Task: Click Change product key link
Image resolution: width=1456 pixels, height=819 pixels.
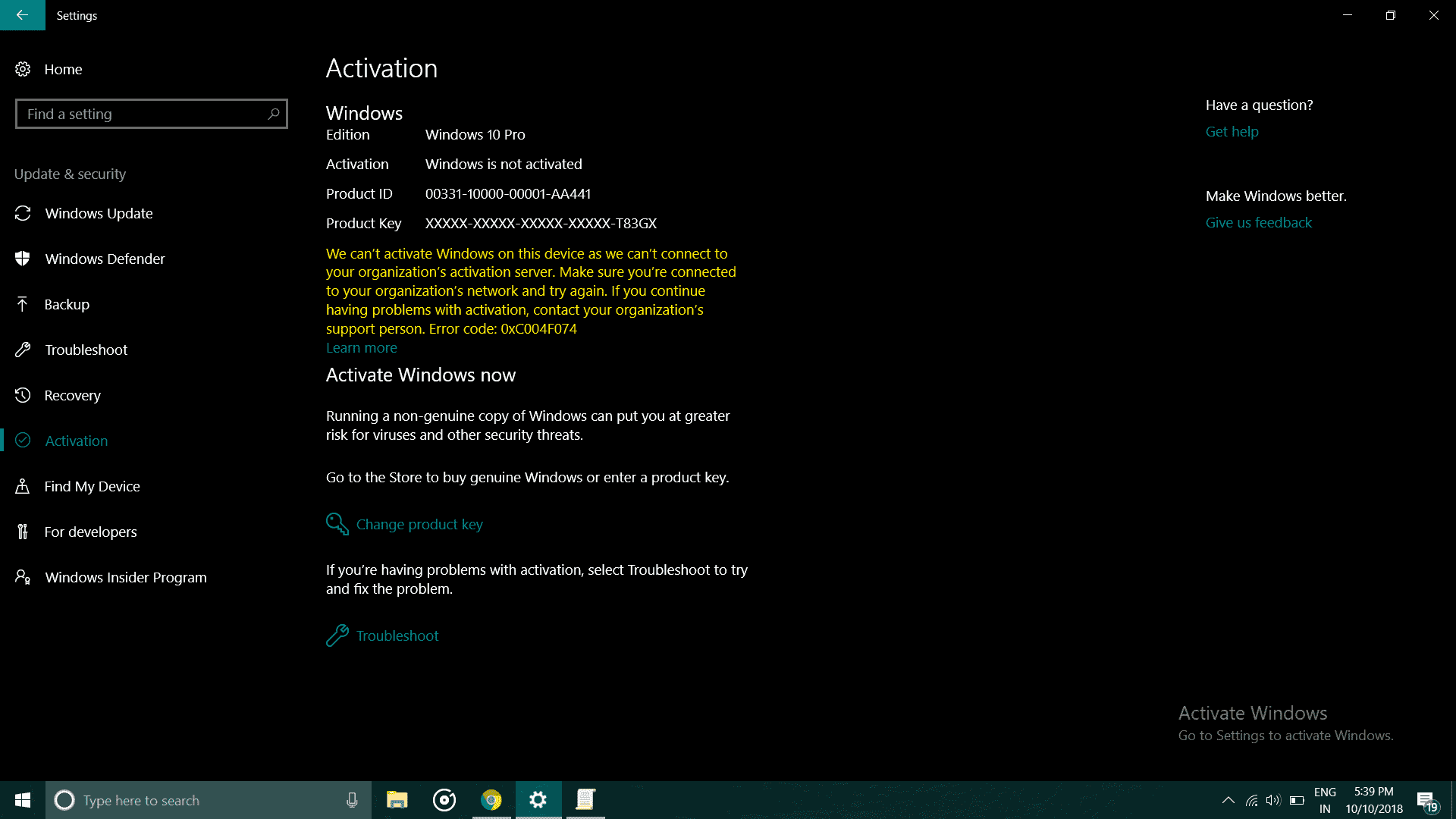Action: (419, 524)
